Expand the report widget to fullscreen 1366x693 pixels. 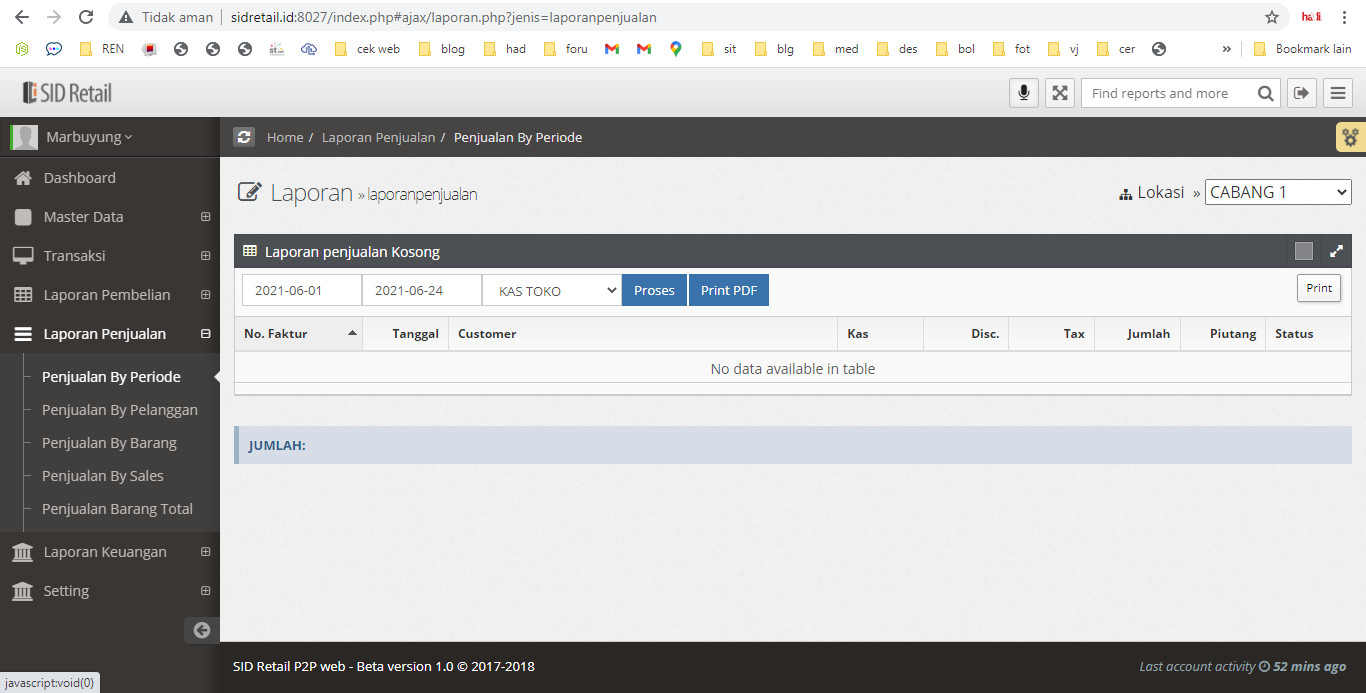point(1336,251)
